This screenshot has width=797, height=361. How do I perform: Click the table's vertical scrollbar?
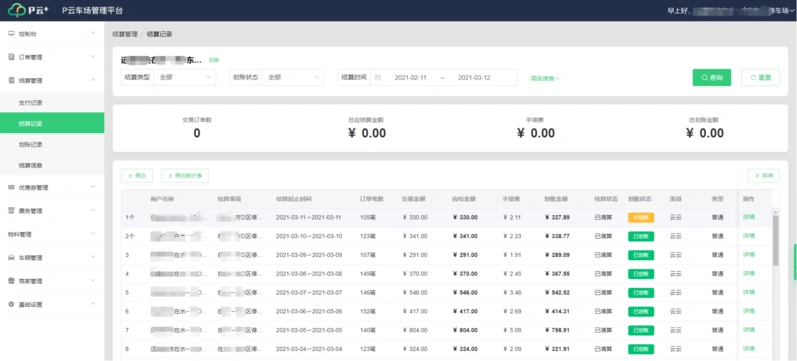click(776, 240)
